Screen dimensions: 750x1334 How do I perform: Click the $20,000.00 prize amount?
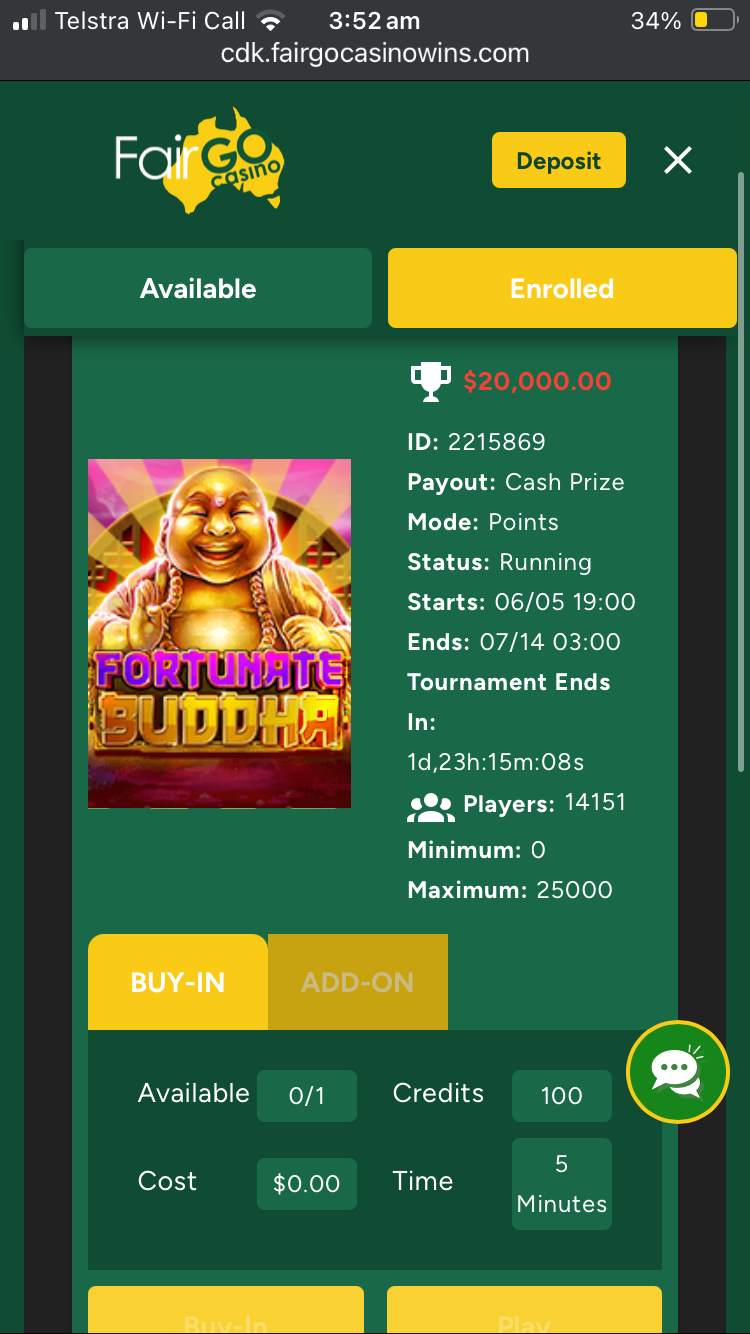point(537,381)
